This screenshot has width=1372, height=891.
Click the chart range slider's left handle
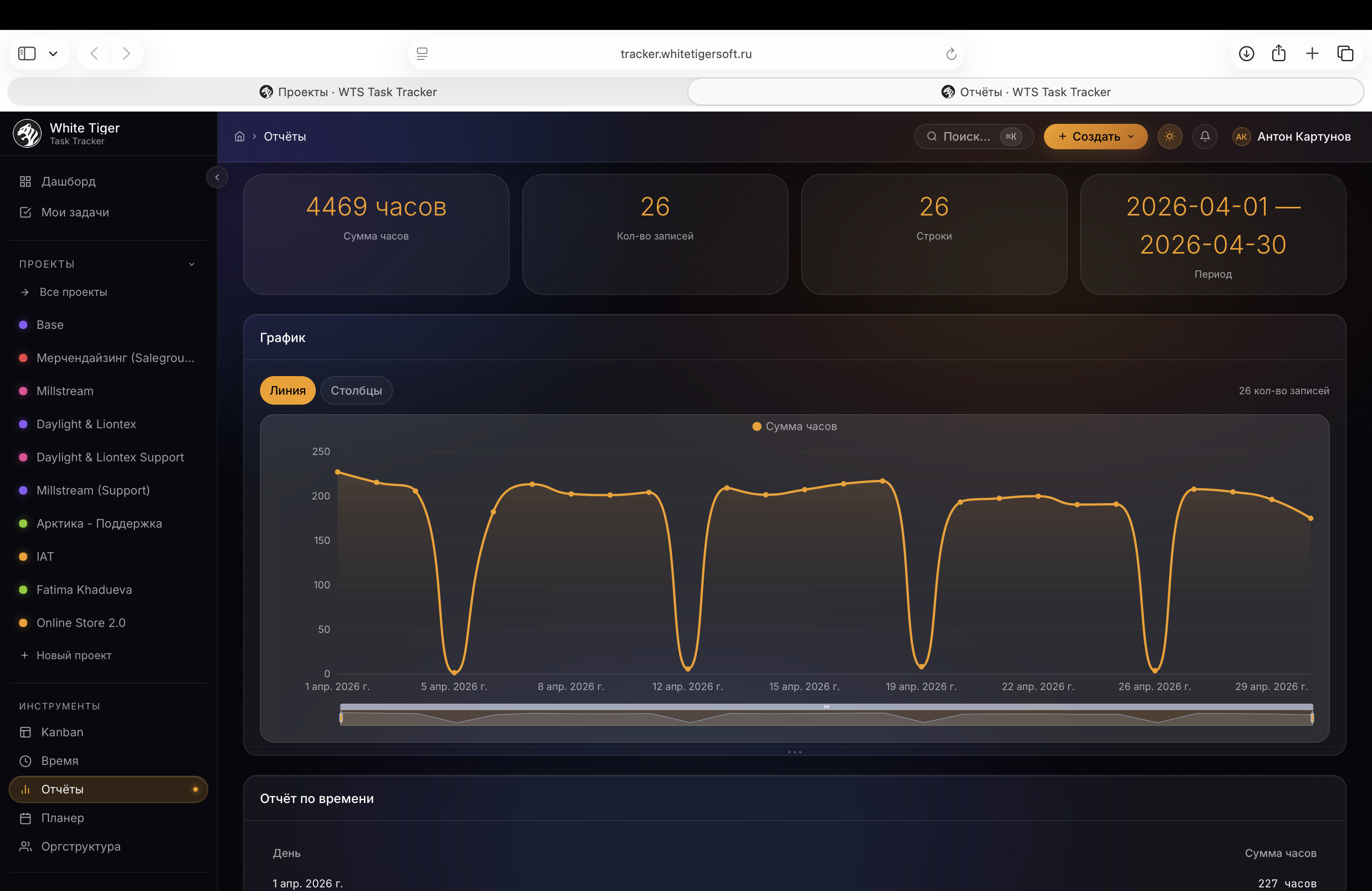point(341,718)
